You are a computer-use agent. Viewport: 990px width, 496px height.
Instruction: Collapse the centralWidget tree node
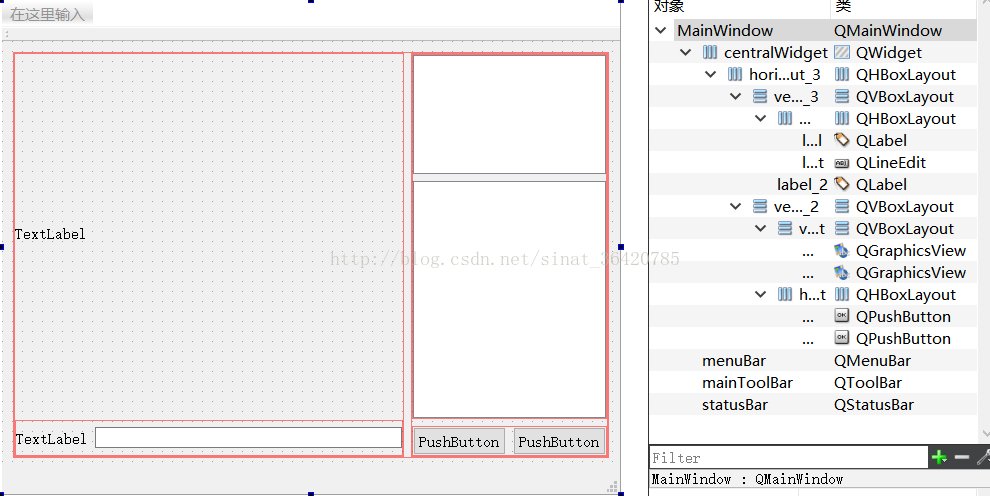686,52
